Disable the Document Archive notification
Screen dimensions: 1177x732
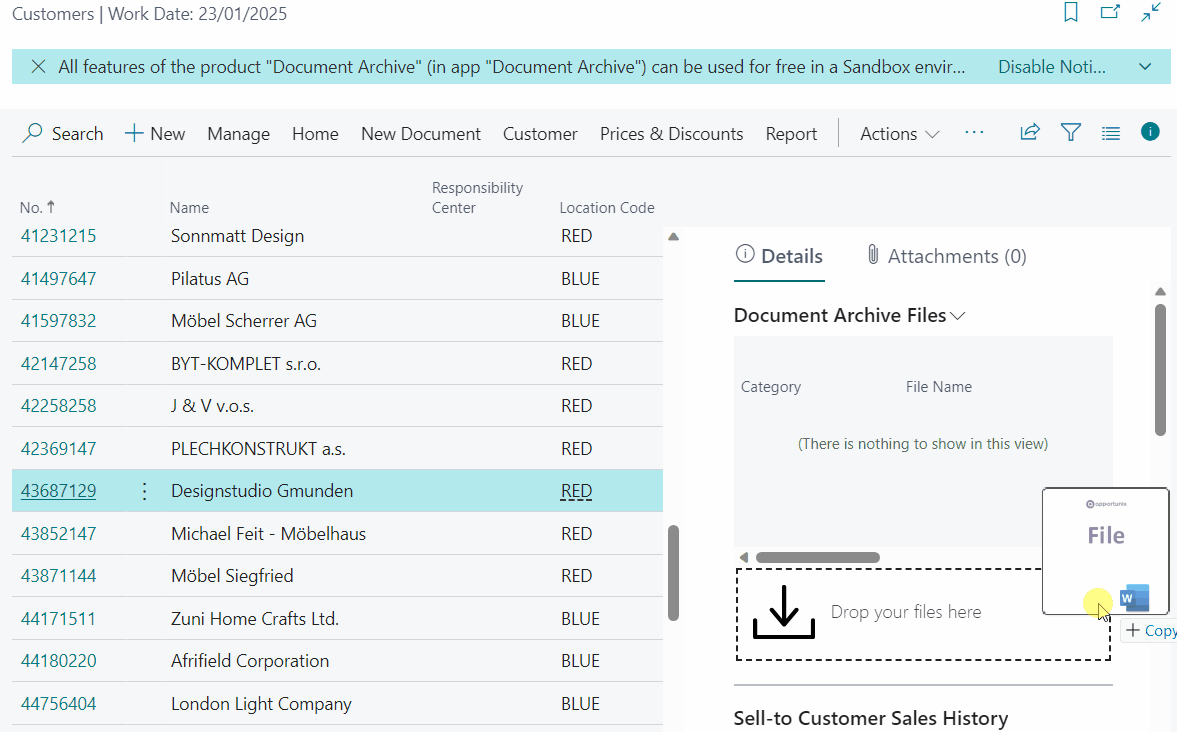tap(1052, 66)
